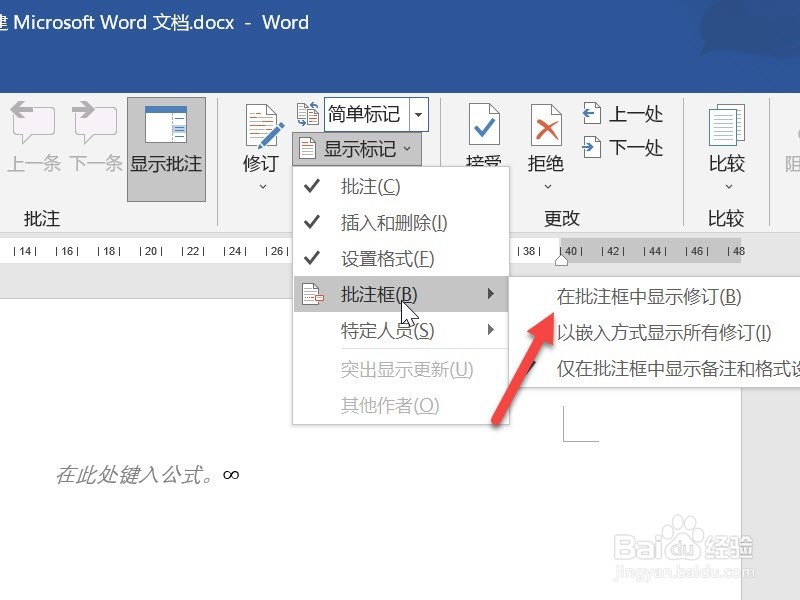Toggle the 显示批注 show comments button
This screenshot has height=600, width=800.
tap(166, 149)
